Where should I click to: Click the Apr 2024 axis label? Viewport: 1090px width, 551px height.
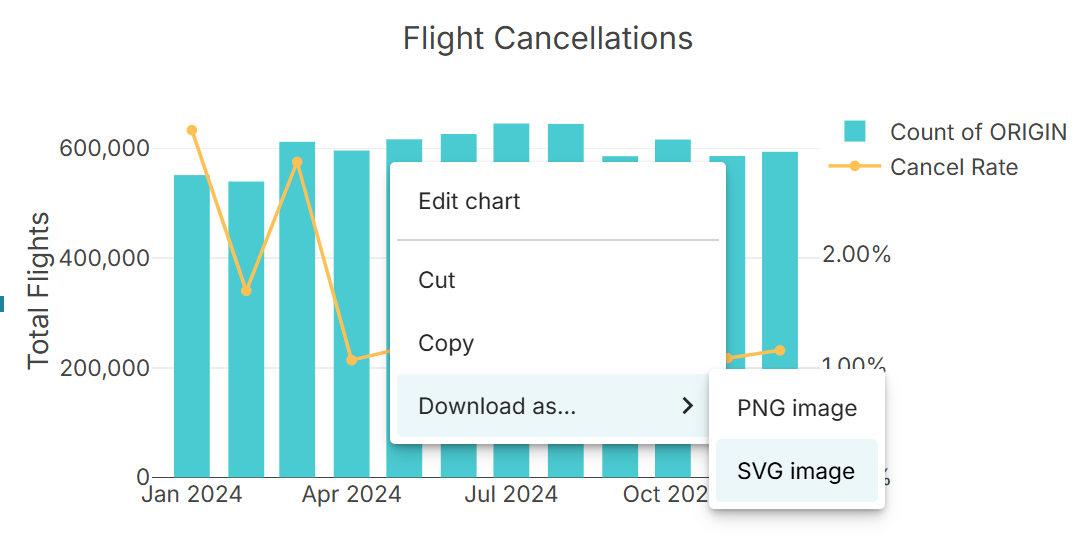click(x=351, y=494)
